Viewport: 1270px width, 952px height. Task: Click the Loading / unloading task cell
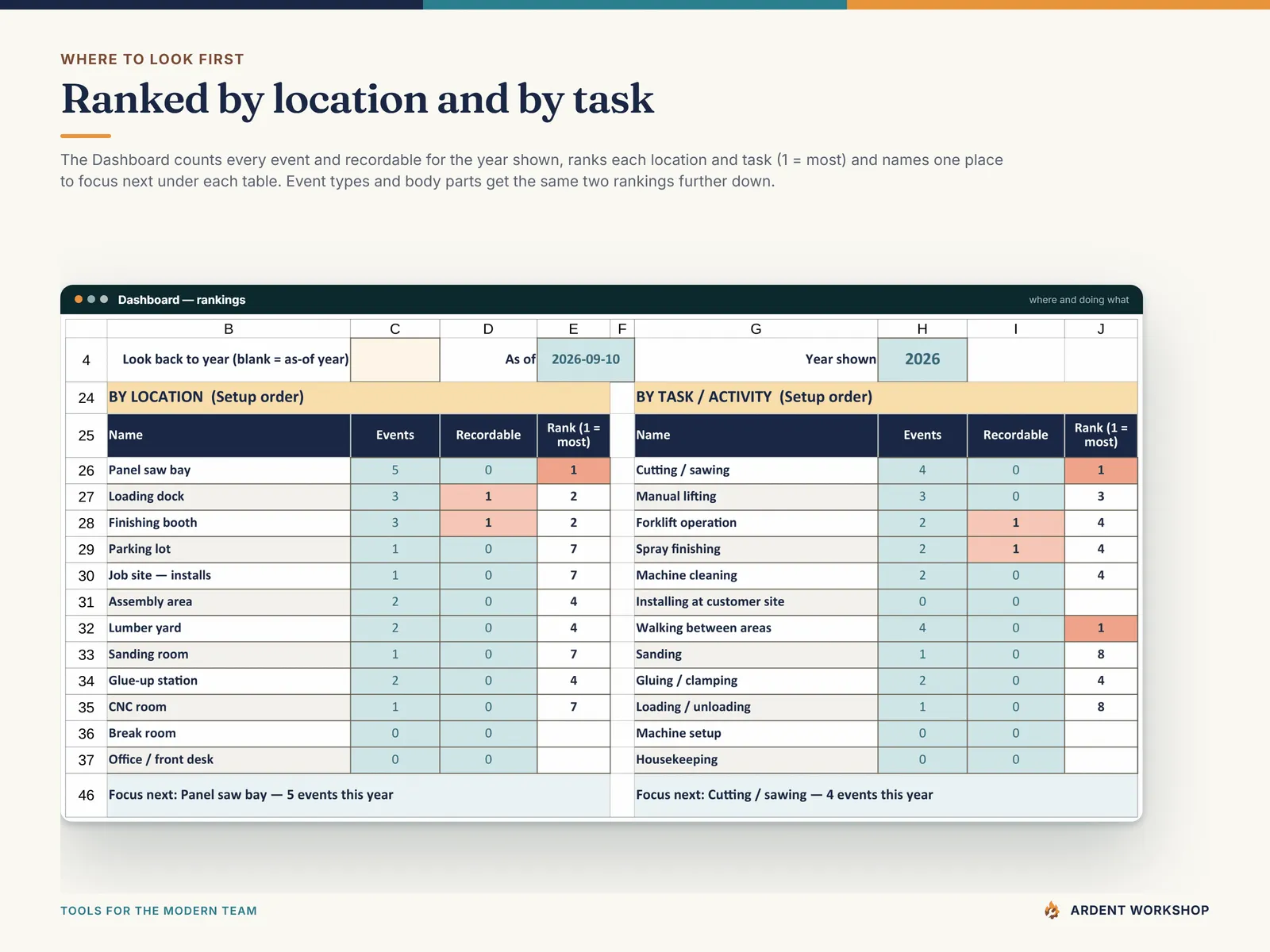point(756,707)
